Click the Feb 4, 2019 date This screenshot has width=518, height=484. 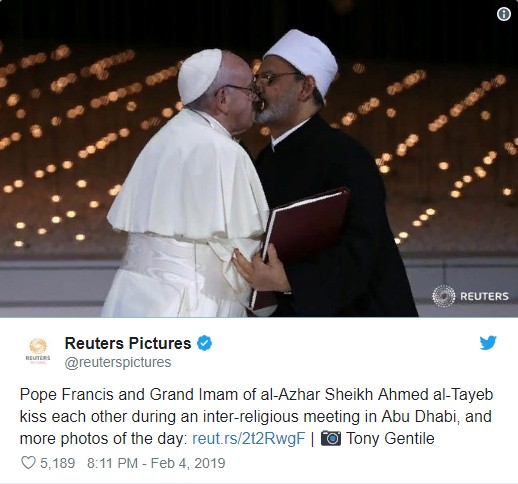coord(188,463)
